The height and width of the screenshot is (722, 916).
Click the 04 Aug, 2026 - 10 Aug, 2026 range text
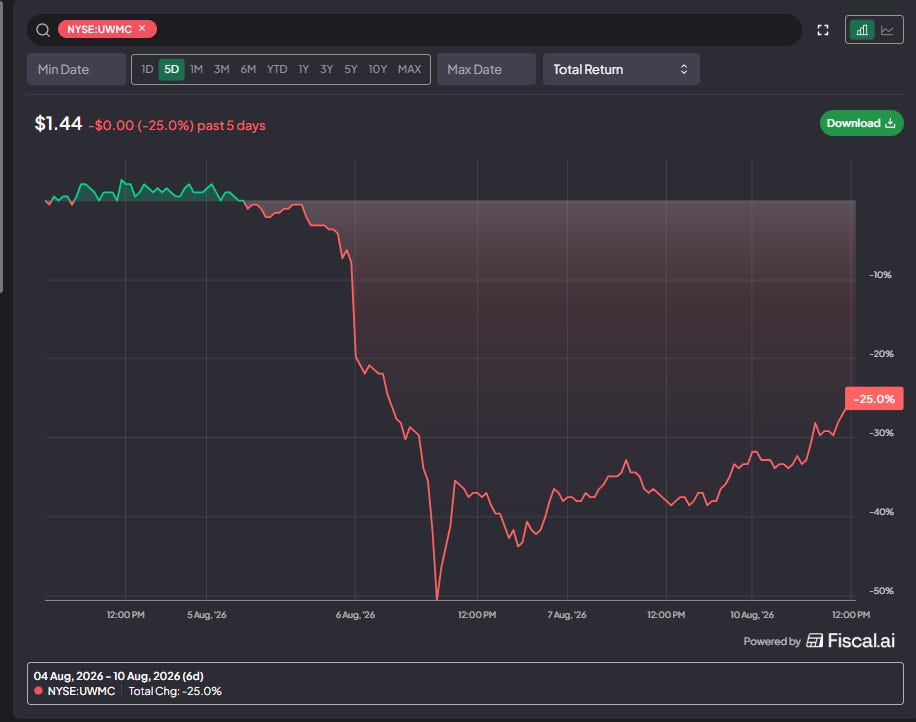pos(119,676)
